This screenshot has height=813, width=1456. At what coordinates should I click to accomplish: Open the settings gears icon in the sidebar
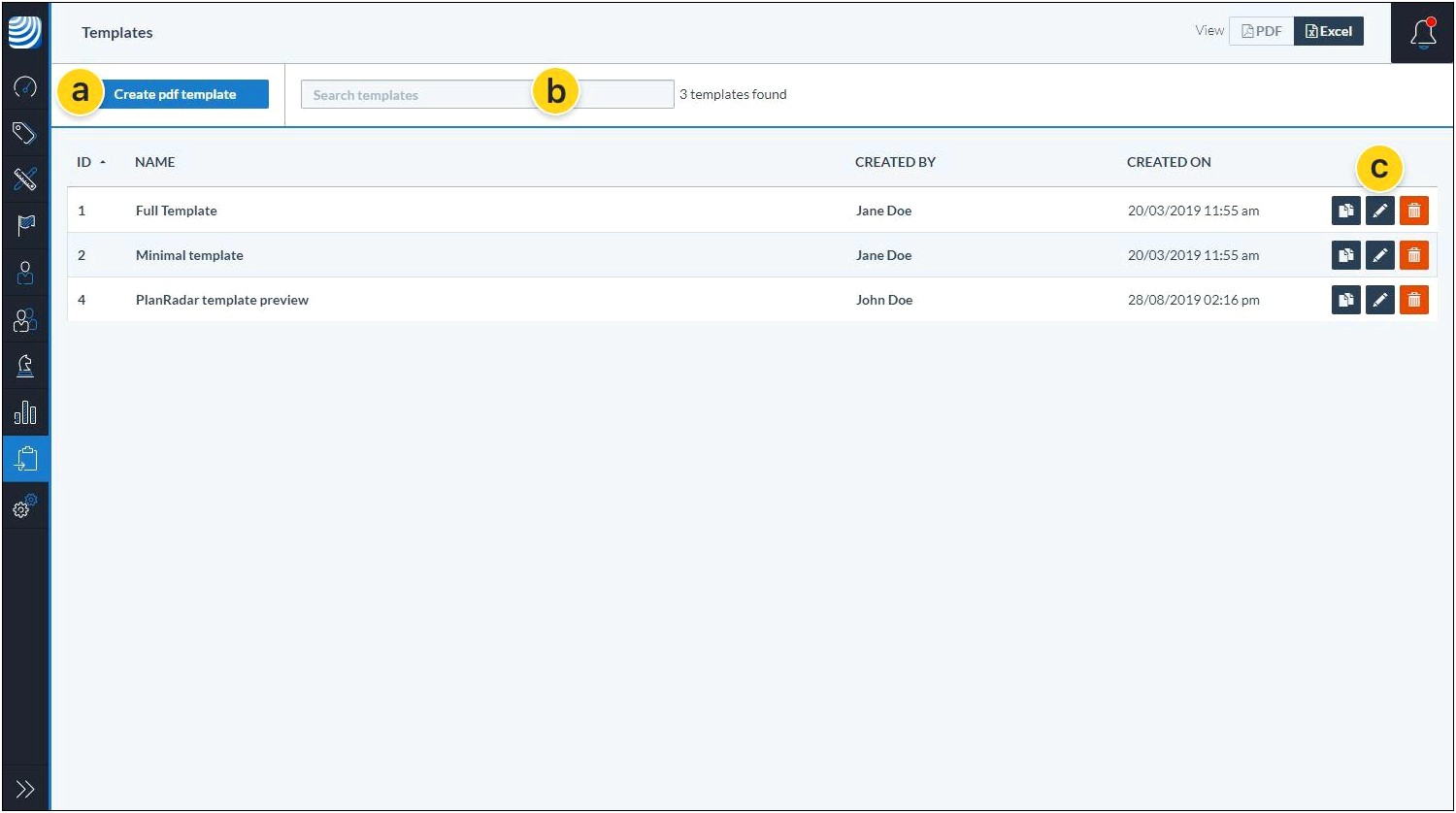tap(25, 505)
